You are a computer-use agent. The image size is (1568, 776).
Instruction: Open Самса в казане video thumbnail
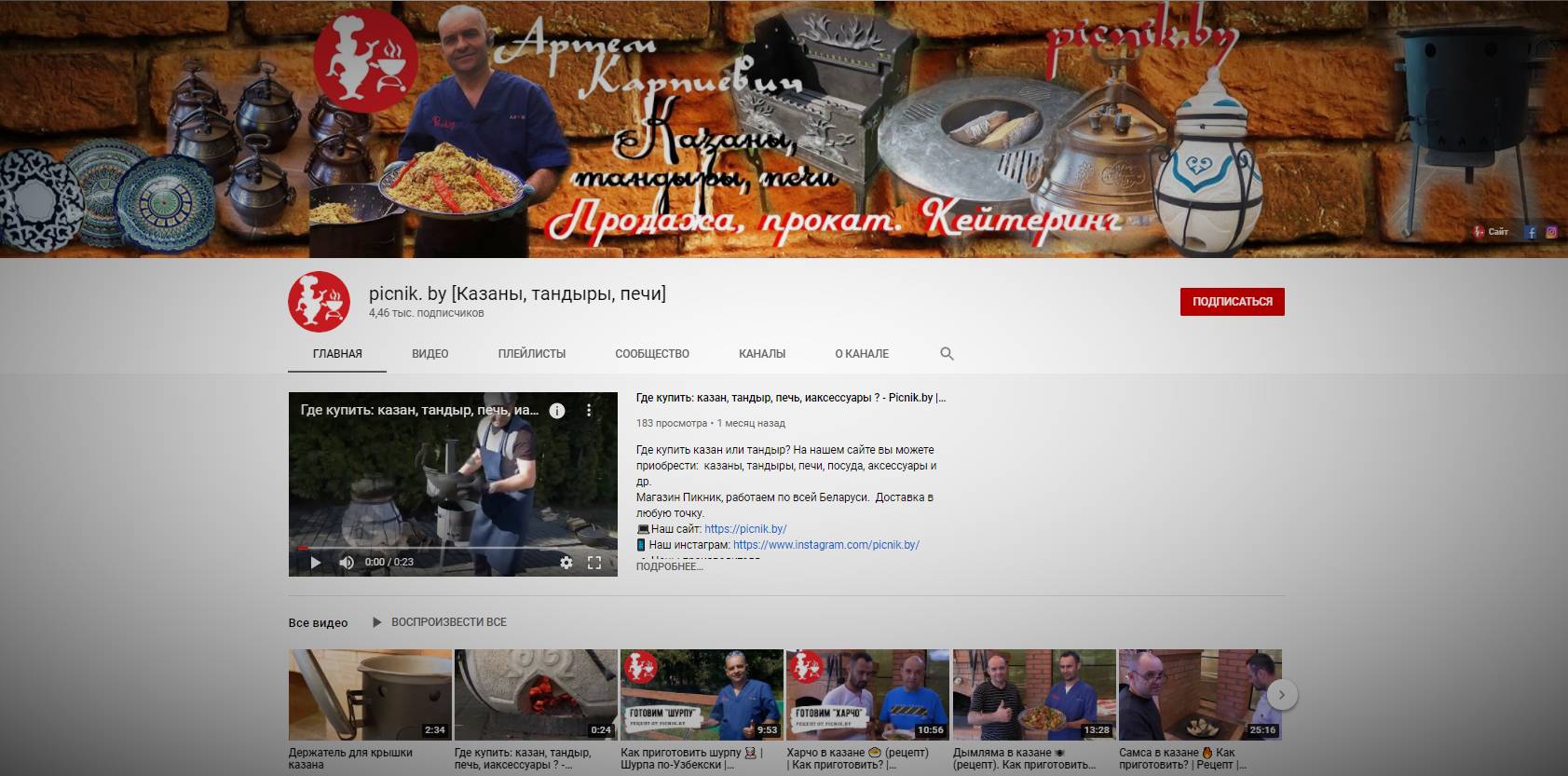tap(1200, 695)
